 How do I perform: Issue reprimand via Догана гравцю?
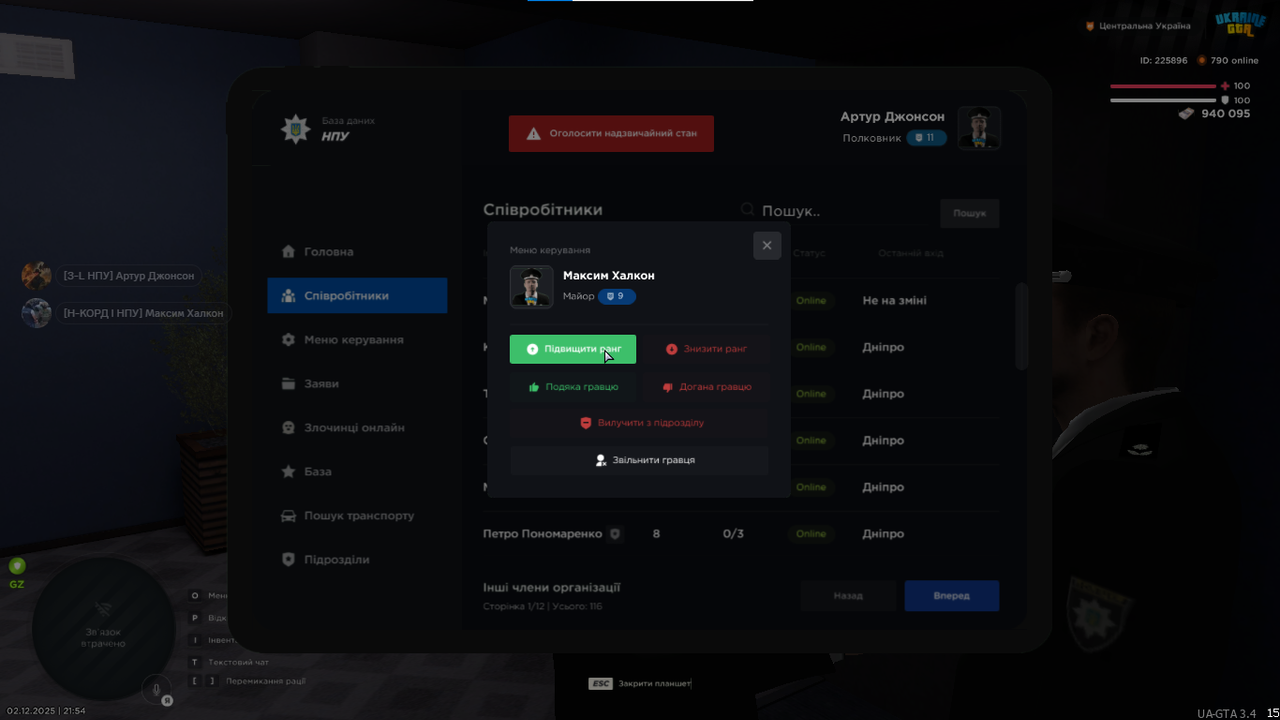(706, 387)
